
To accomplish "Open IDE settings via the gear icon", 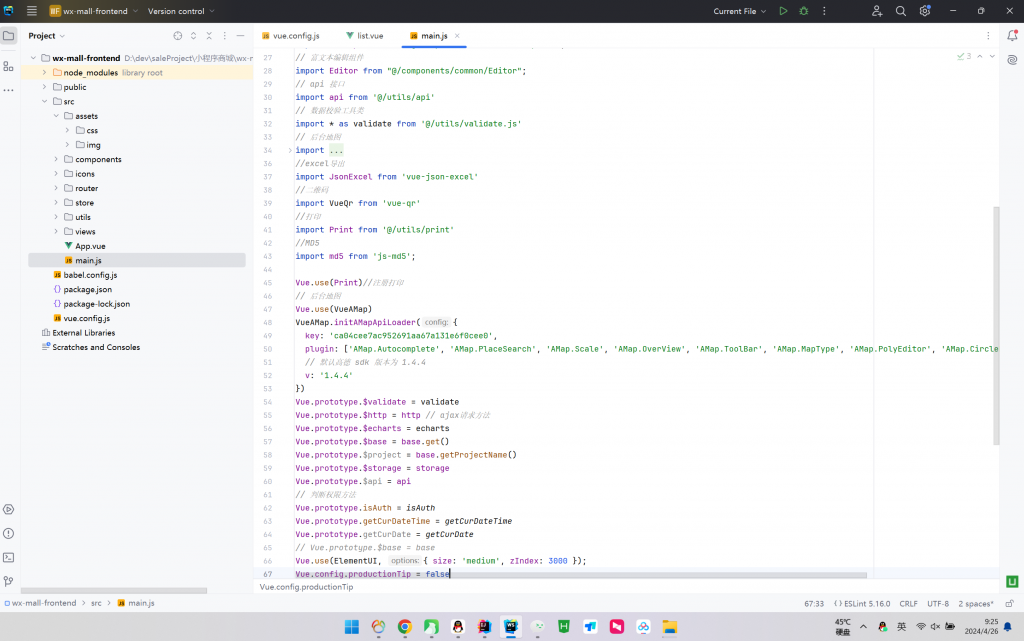I will [925, 11].
